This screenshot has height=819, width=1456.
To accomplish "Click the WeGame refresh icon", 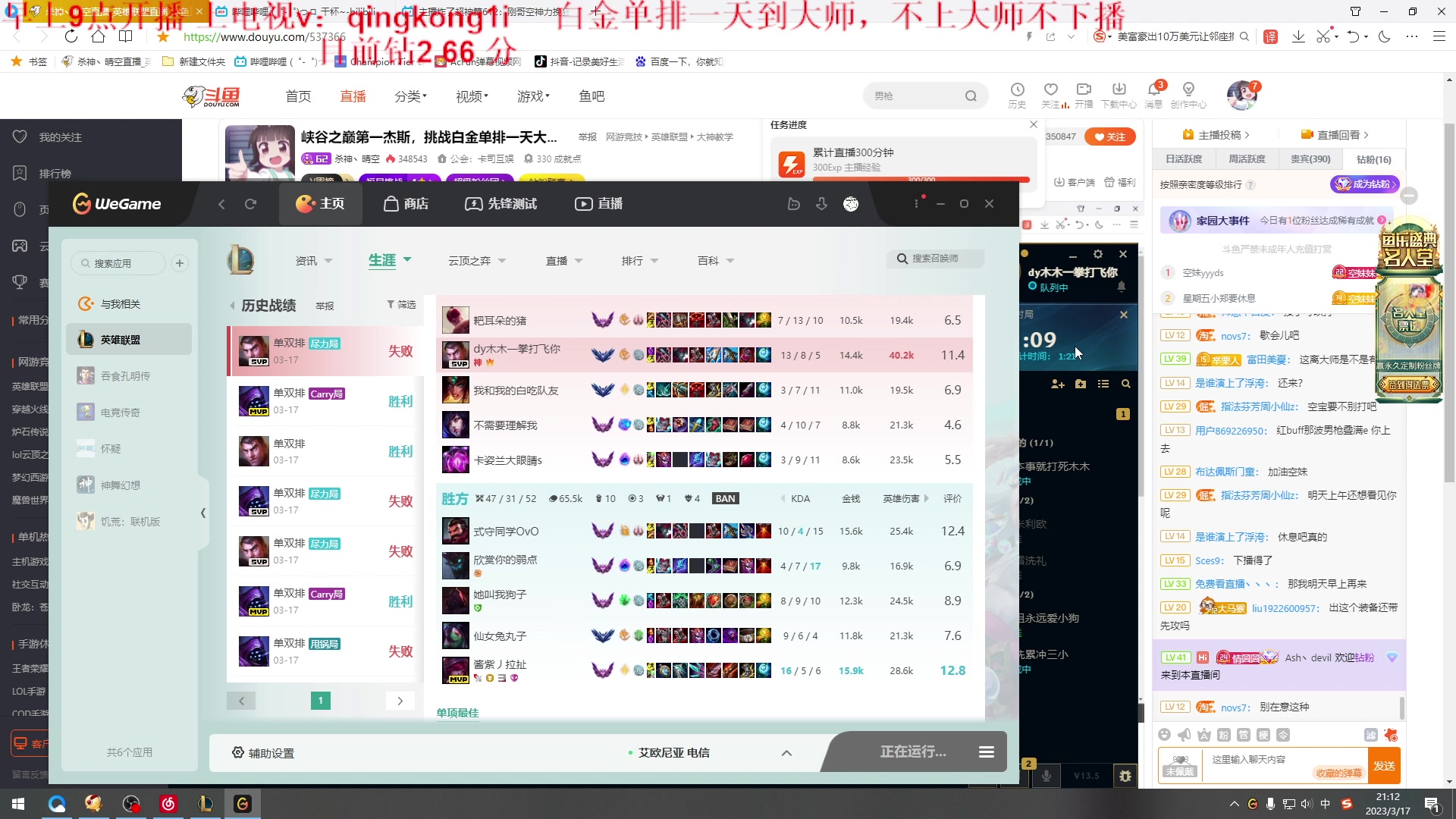I will point(250,203).
